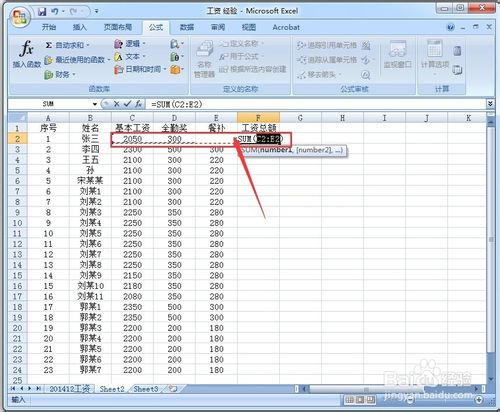Cancel formula entry with X icon
This screenshot has height=412, width=500.
[x=116, y=104]
